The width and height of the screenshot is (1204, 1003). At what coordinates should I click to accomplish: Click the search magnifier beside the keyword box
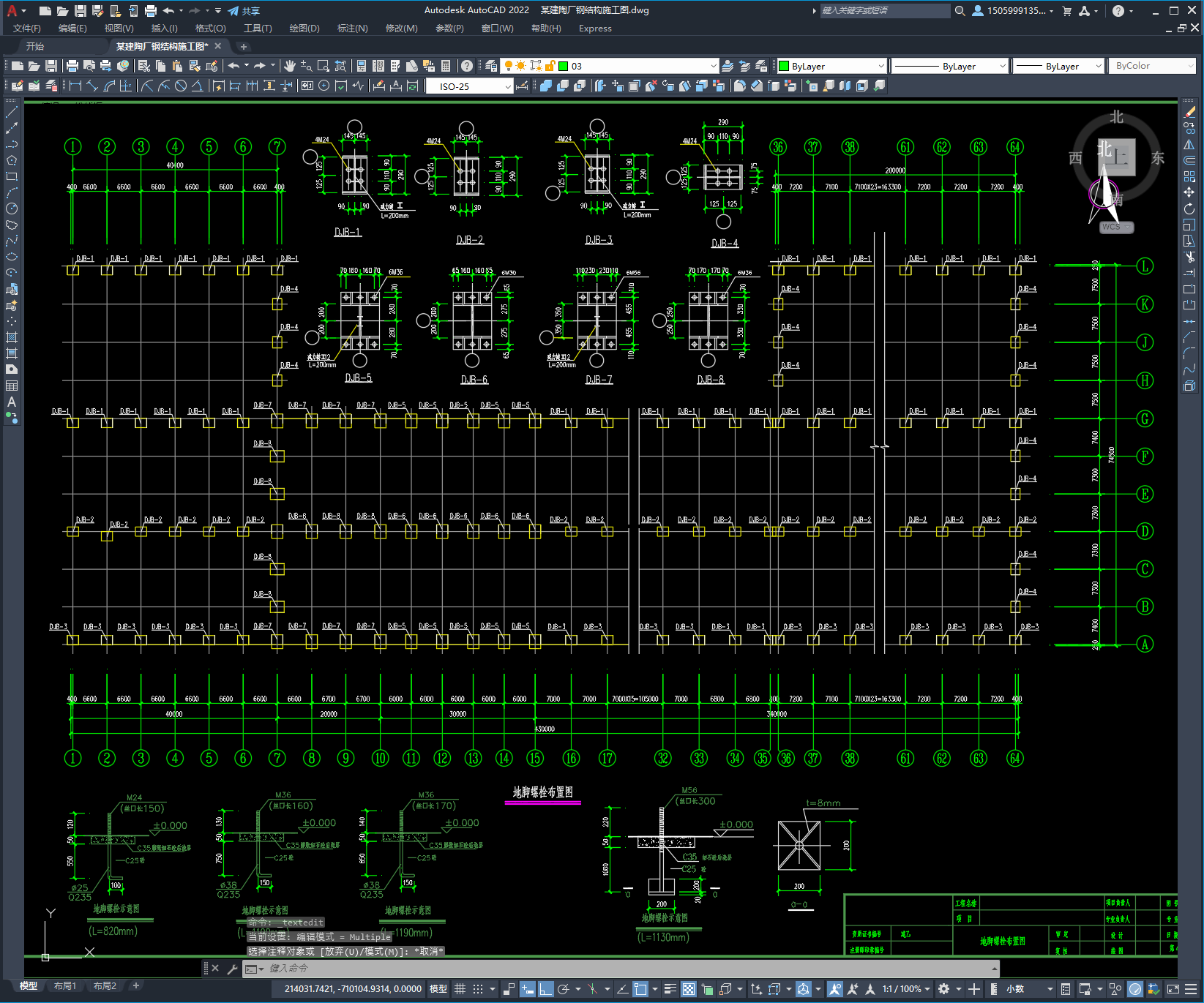[x=960, y=11]
